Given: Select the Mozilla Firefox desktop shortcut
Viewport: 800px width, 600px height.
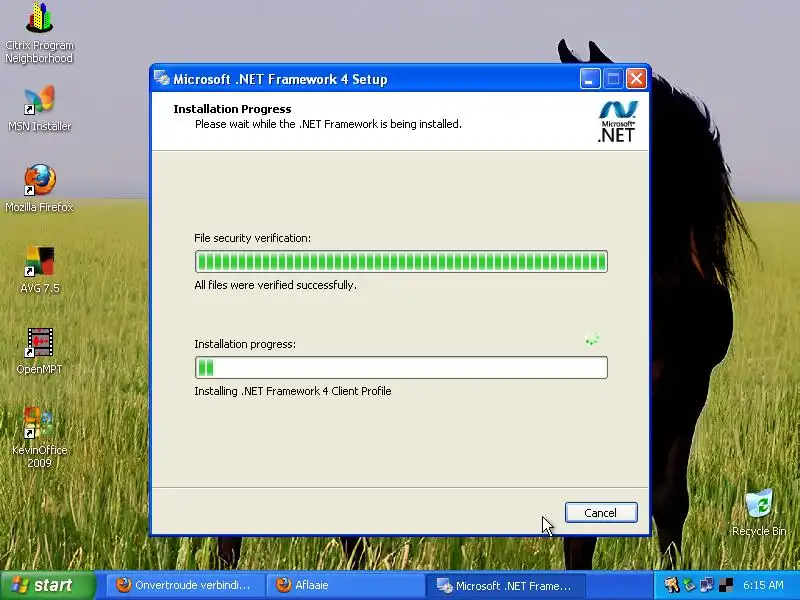Looking at the screenshot, I should 39,188.
